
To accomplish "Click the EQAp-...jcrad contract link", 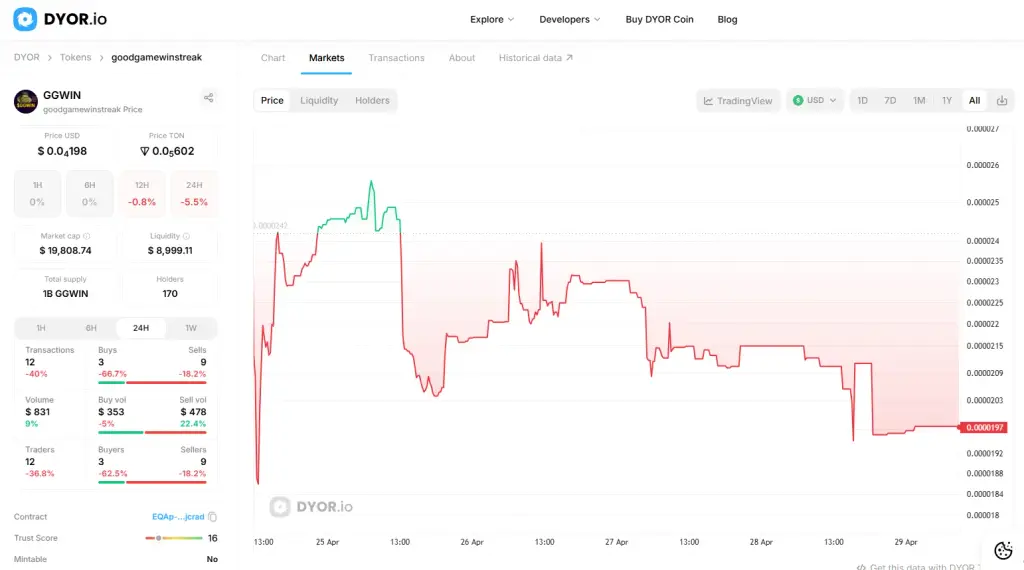I will tap(178, 516).
